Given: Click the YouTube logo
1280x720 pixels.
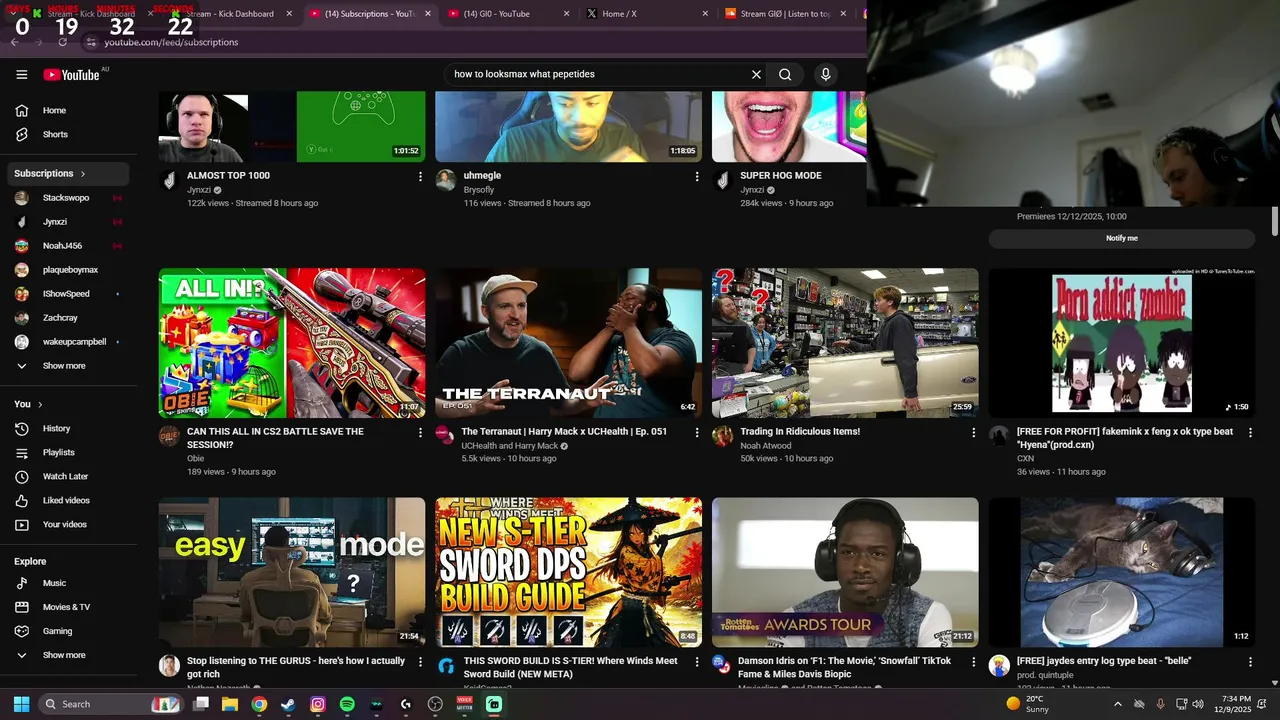Looking at the screenshot, I should tap(71, 75).
